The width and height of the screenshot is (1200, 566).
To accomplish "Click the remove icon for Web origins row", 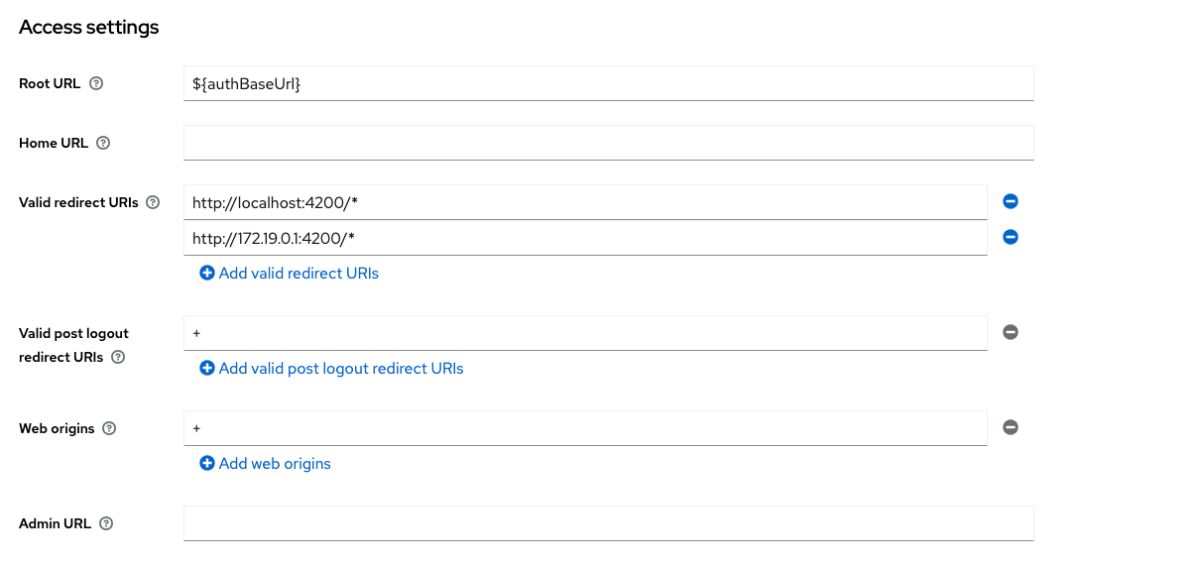I will pyautogui.click(x=1010, y=428).
